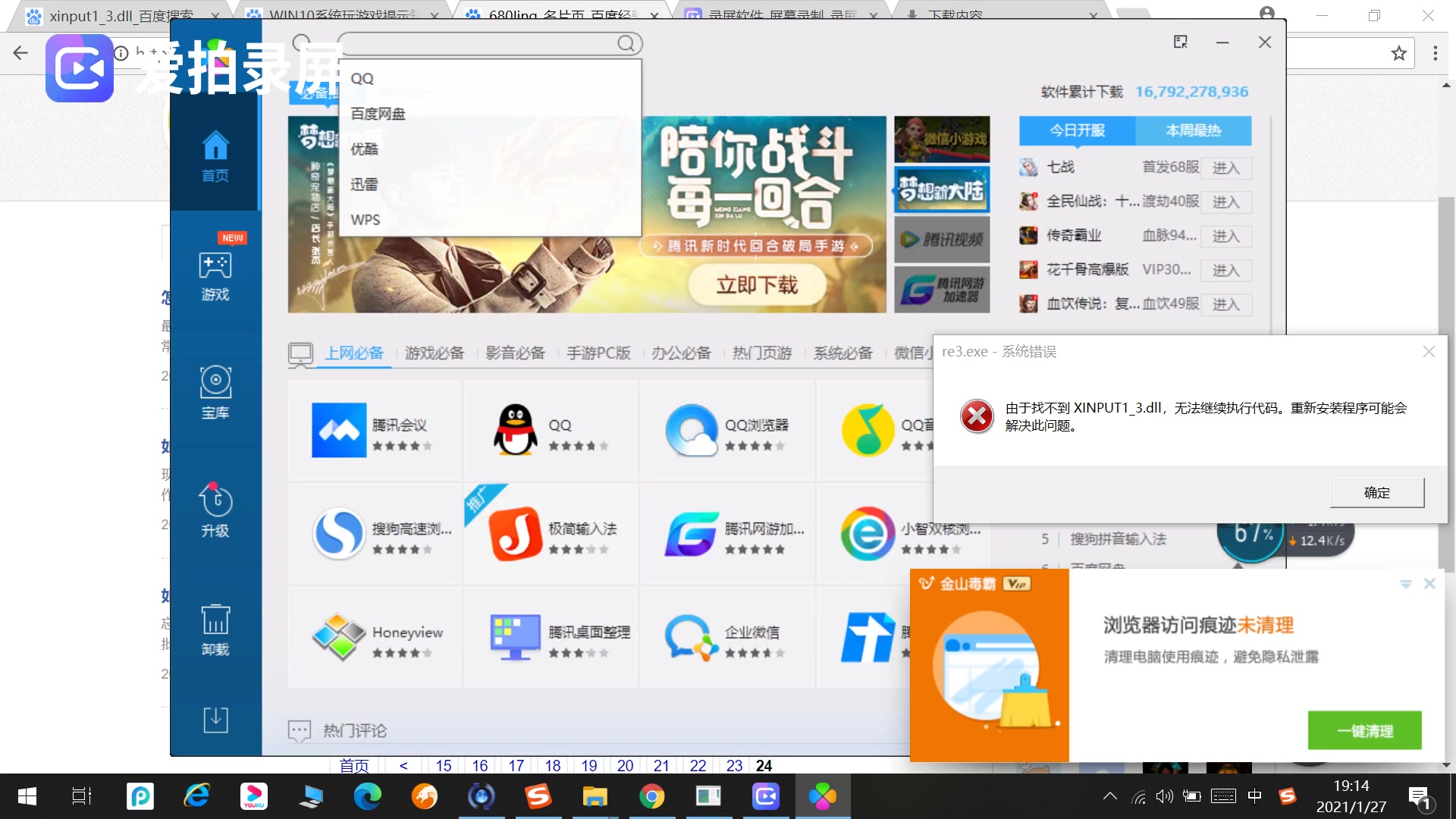
Task: Open the 游戏 games section in sidebar
Action: click(215, 276)
